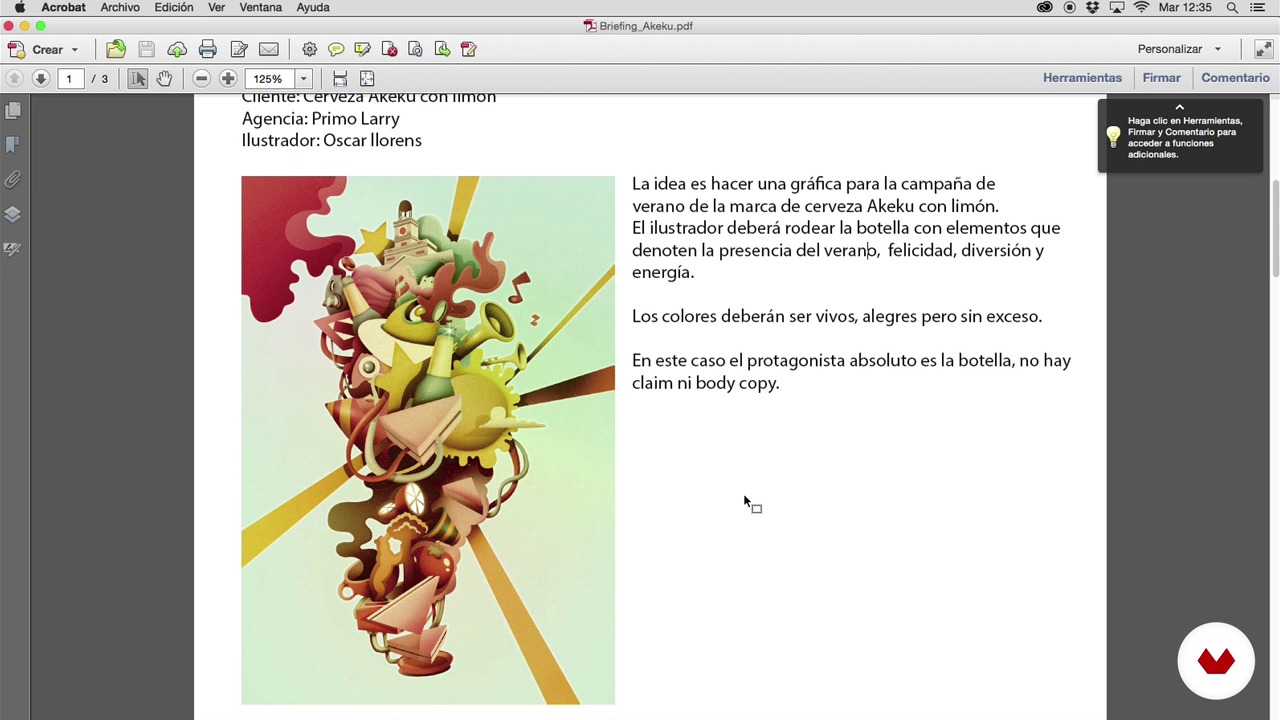Click the vertical scrollbar thumb
Screen dimensions: 1280x720
point(1274,228)
